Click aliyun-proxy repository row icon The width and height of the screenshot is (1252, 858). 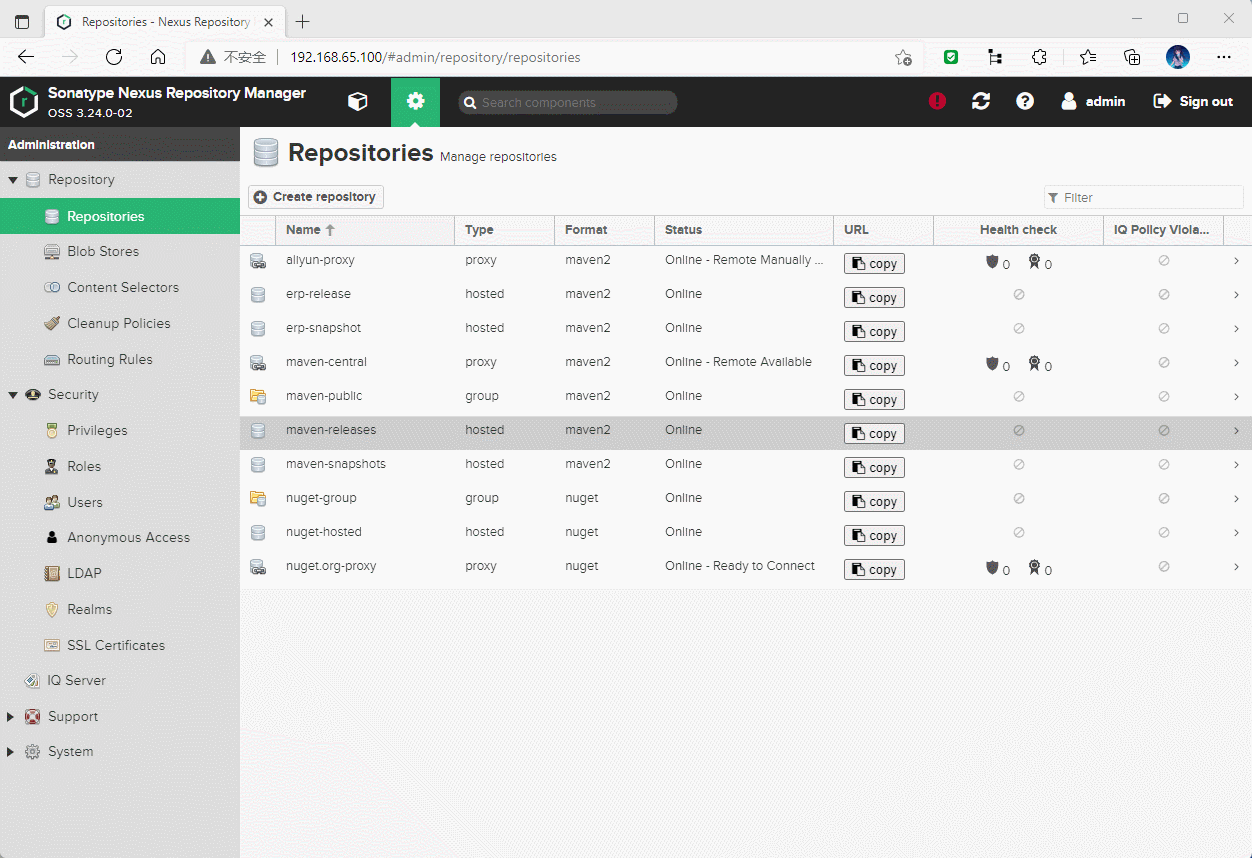(x=258, y=261)
